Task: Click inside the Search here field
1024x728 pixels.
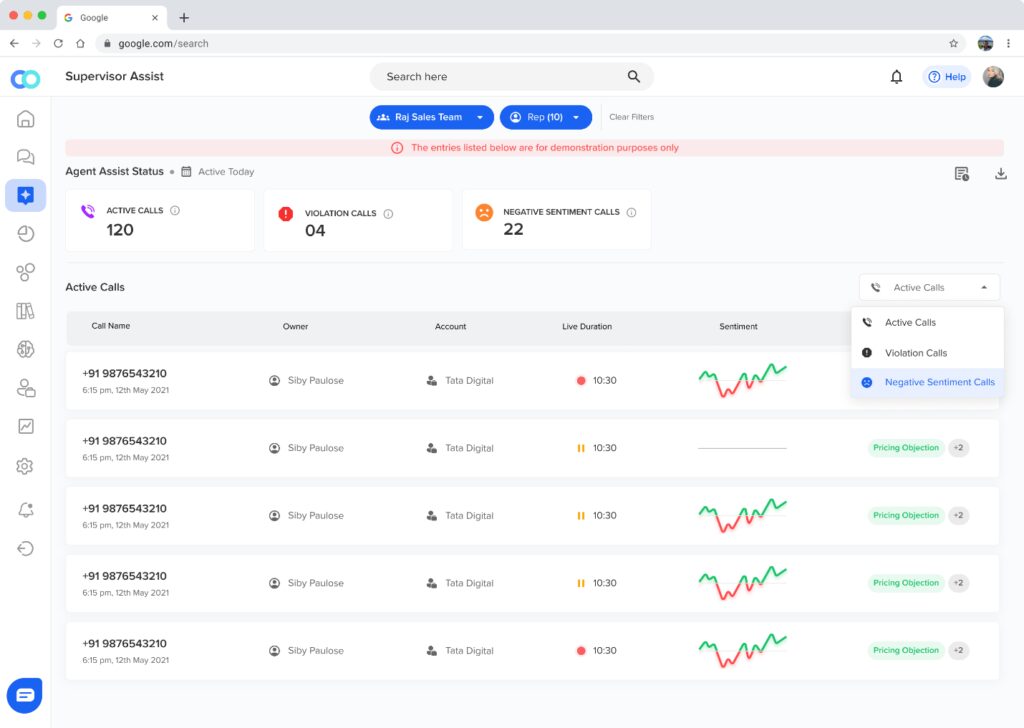Action: tap(490, 76)
